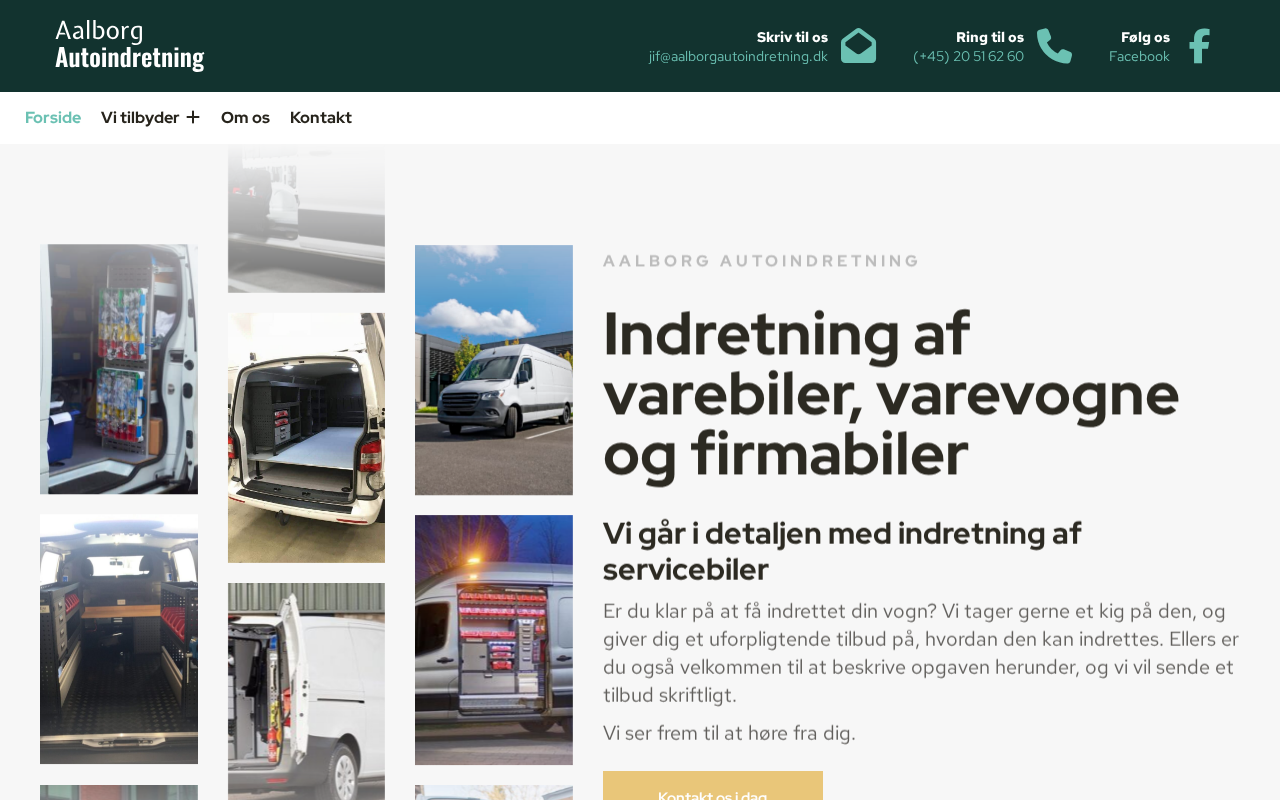
Task: Open the white van with open side door photo
Action: point(306,691)
